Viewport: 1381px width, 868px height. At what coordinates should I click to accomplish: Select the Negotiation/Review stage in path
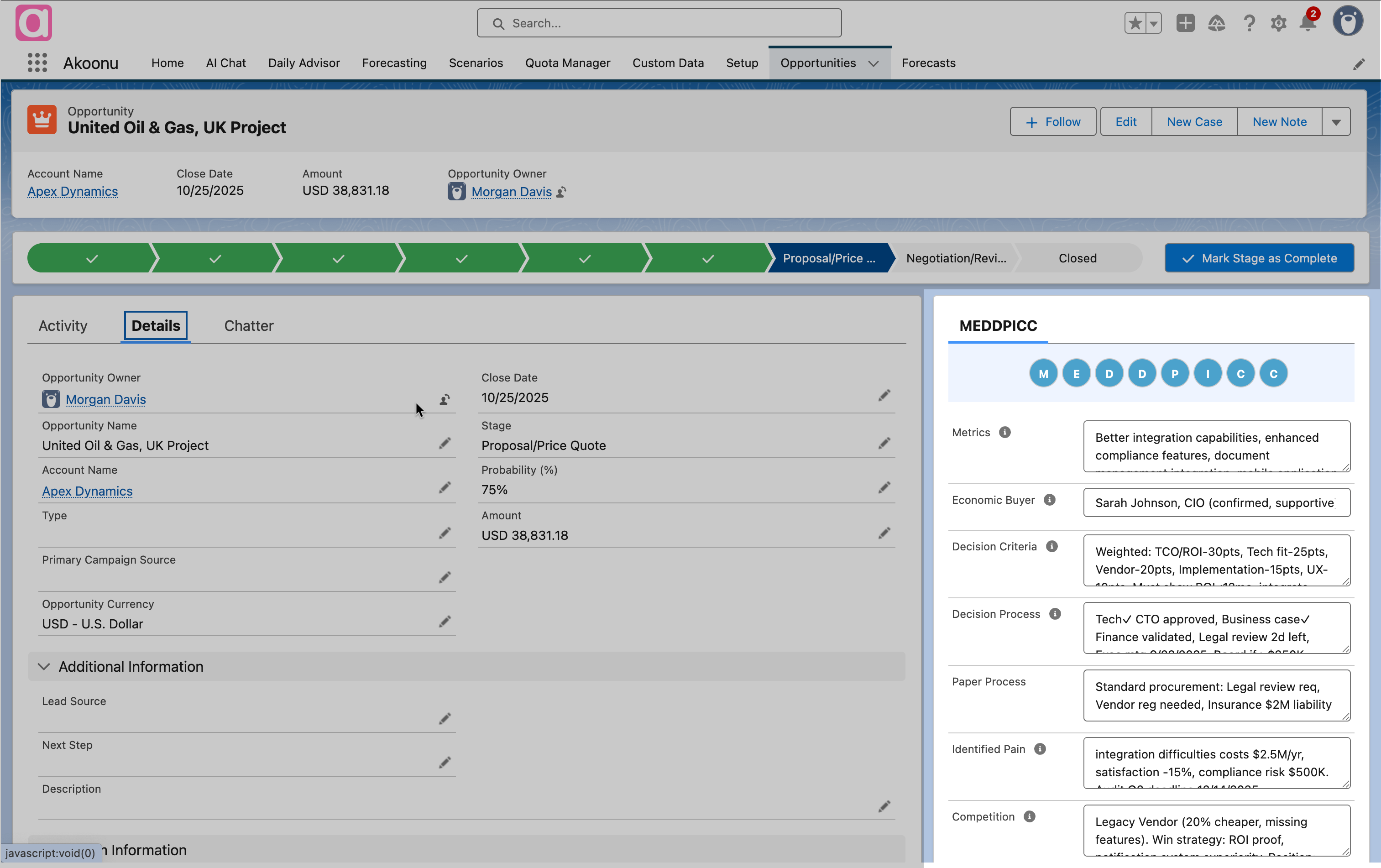(x=956, y=258)
